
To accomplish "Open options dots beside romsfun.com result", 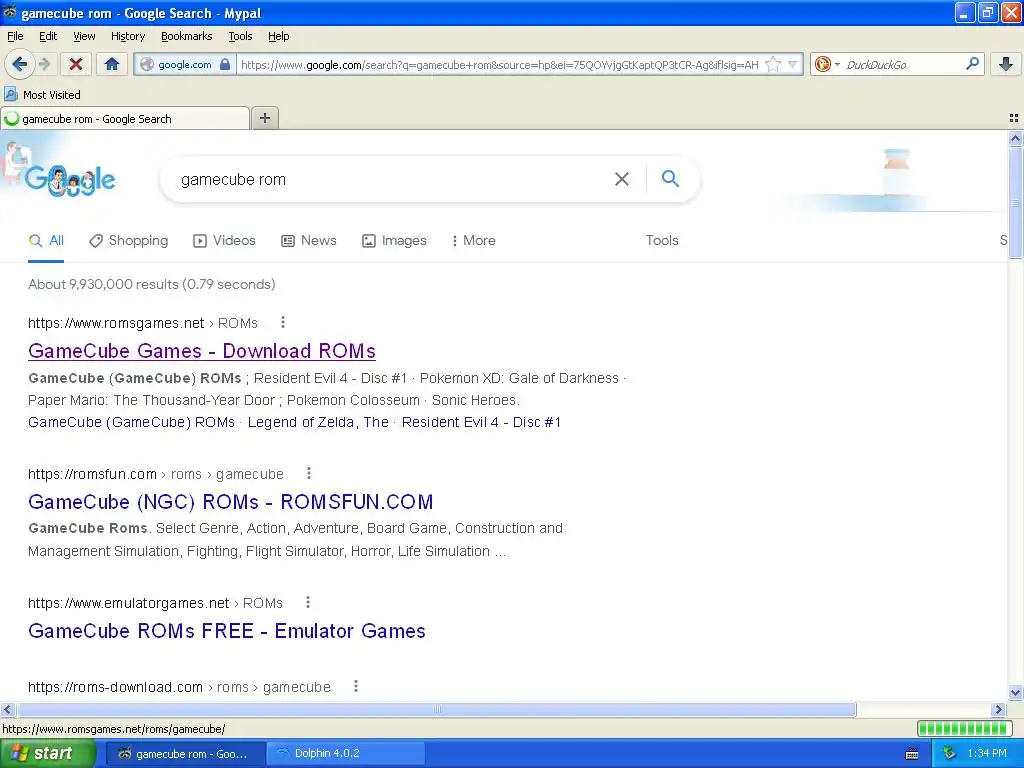I will pyautogui.click(x=309, y=473).
